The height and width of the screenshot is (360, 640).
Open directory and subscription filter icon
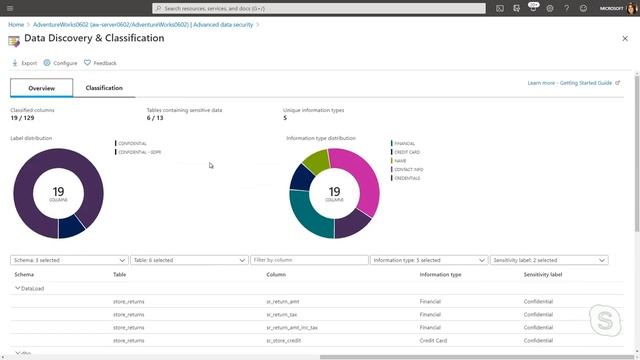tap(517, 8)
